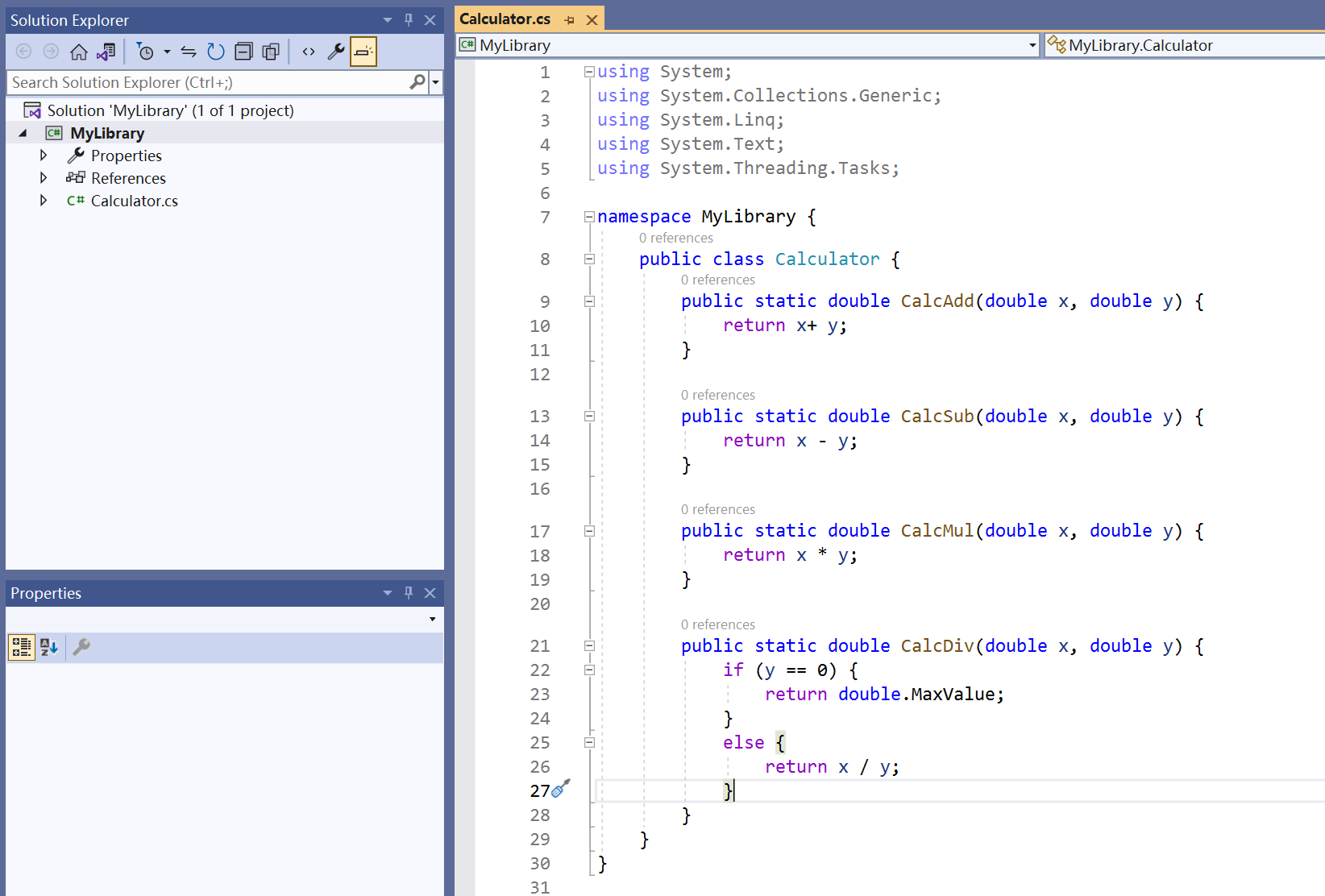The image size is (1325, 896).
Task: Collapse the CalcSub method outline
Action: pos(589,417)
